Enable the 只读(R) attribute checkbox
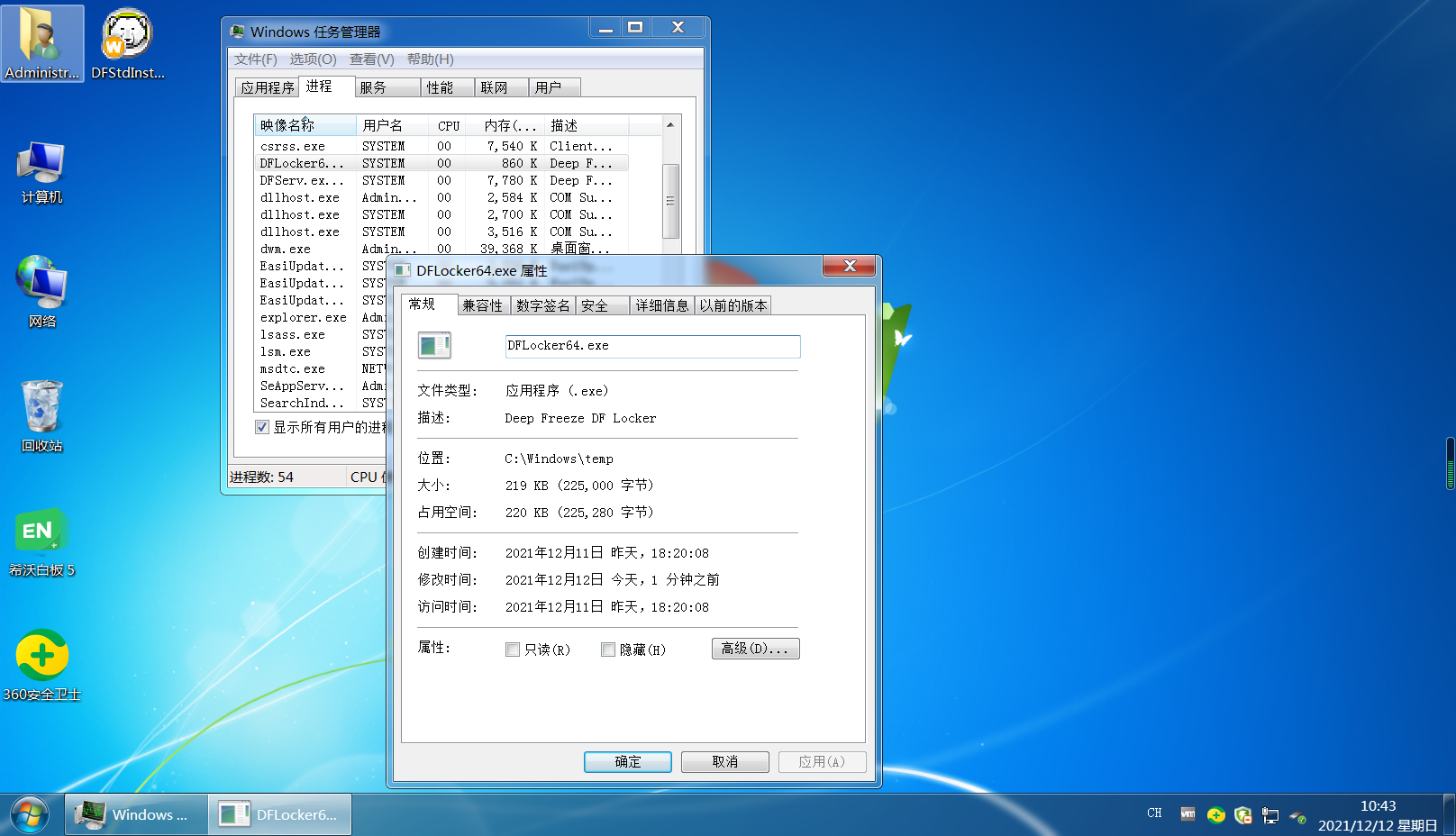 point(513,650)
